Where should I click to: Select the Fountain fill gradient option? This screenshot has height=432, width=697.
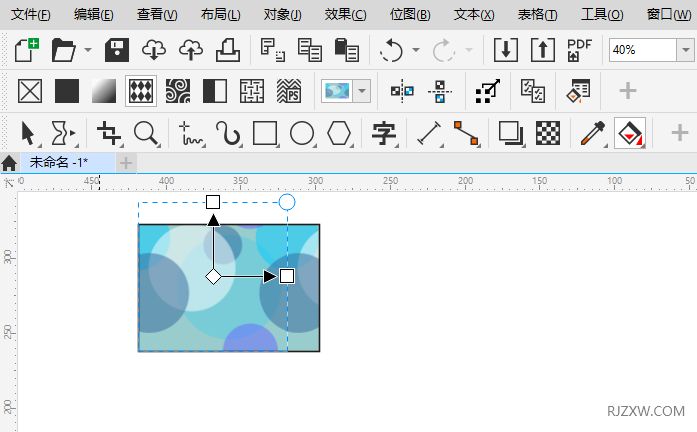coord(104,91)
